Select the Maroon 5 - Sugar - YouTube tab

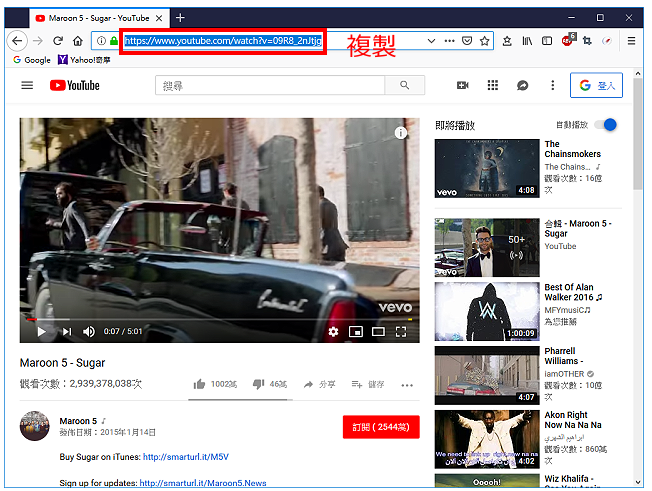99,18
